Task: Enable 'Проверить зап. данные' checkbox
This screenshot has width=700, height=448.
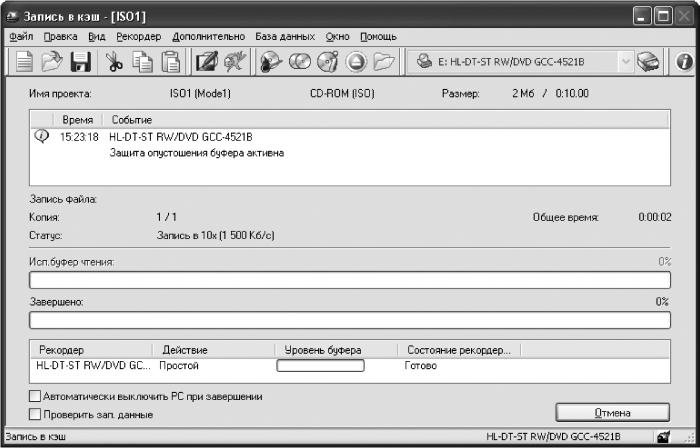Action: 35,415
